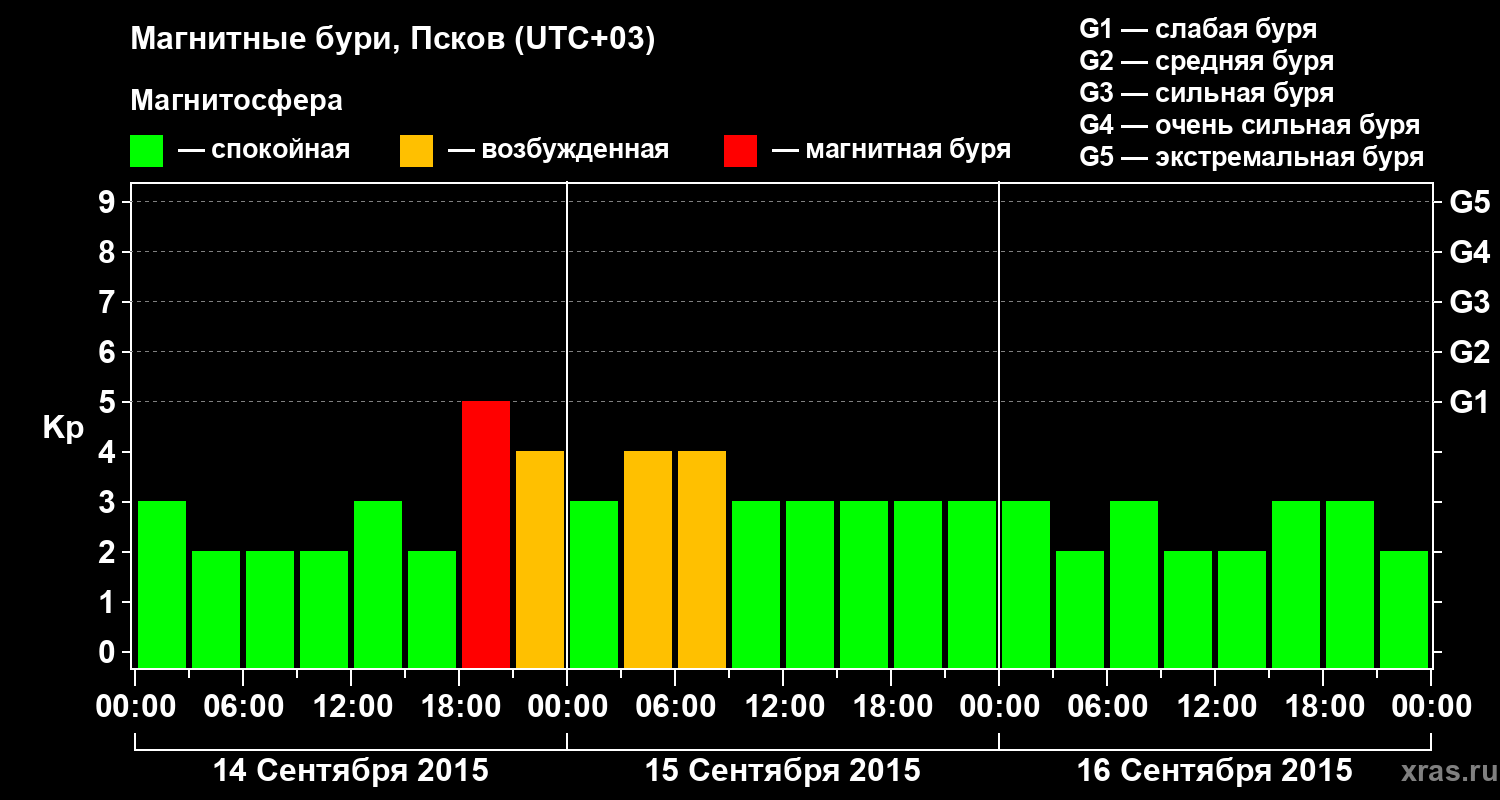Click legend line 'G3 — сильная буря'
Image resolution: width=1500 pixels, height=800 pixels.
1207,93
